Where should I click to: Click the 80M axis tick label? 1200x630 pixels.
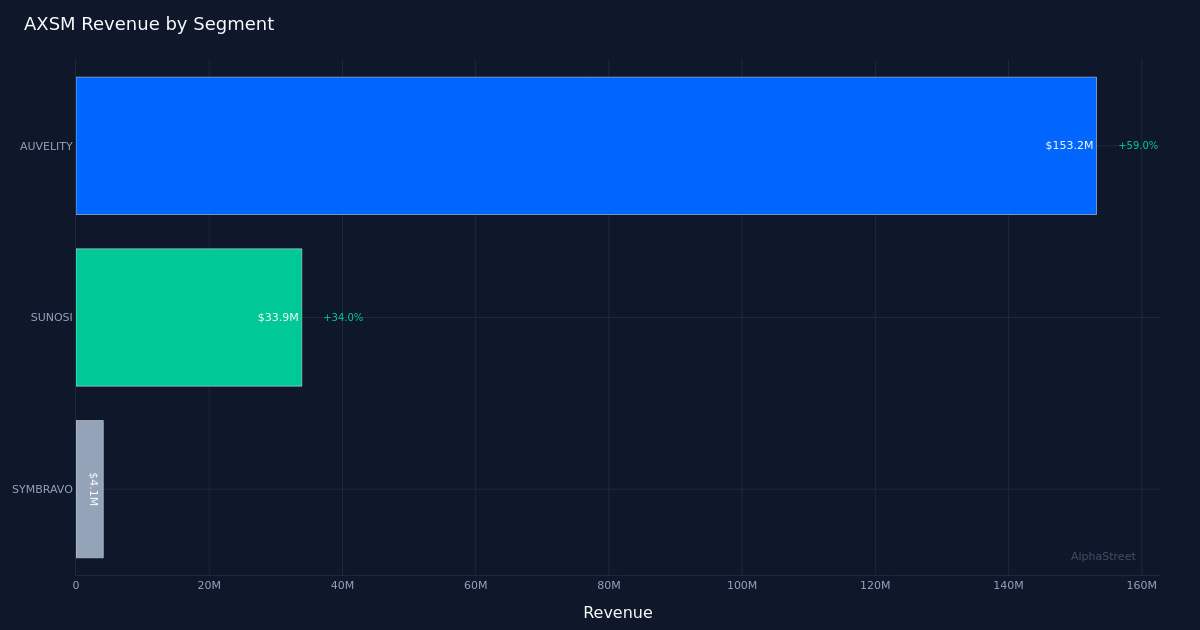[609, 586]
